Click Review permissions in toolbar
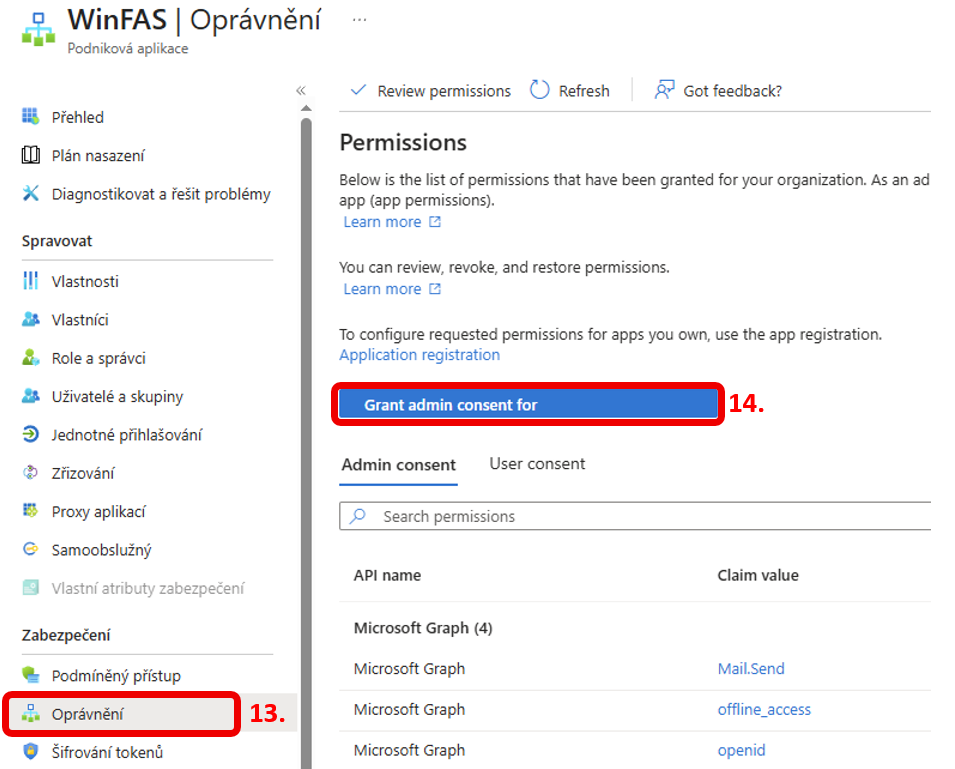Viewport: 955px width, 769px height. click(x=430, y=91)
